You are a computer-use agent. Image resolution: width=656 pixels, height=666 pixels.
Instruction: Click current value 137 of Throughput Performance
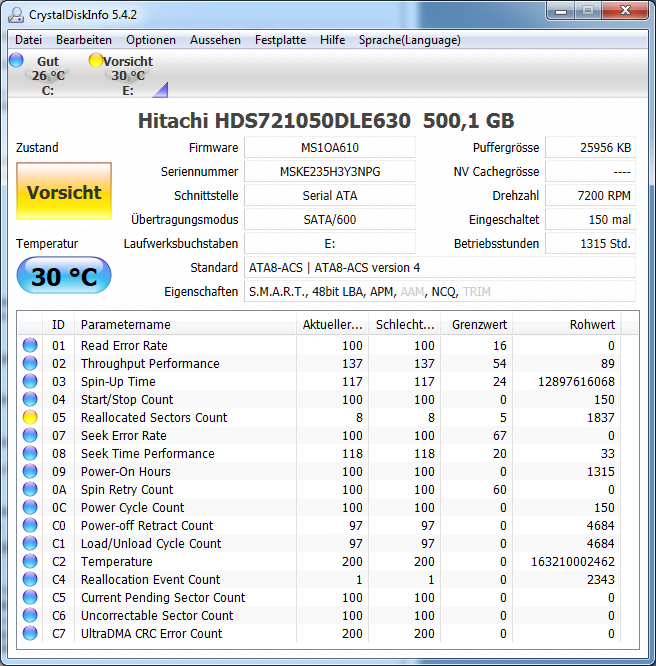[352, 364]
